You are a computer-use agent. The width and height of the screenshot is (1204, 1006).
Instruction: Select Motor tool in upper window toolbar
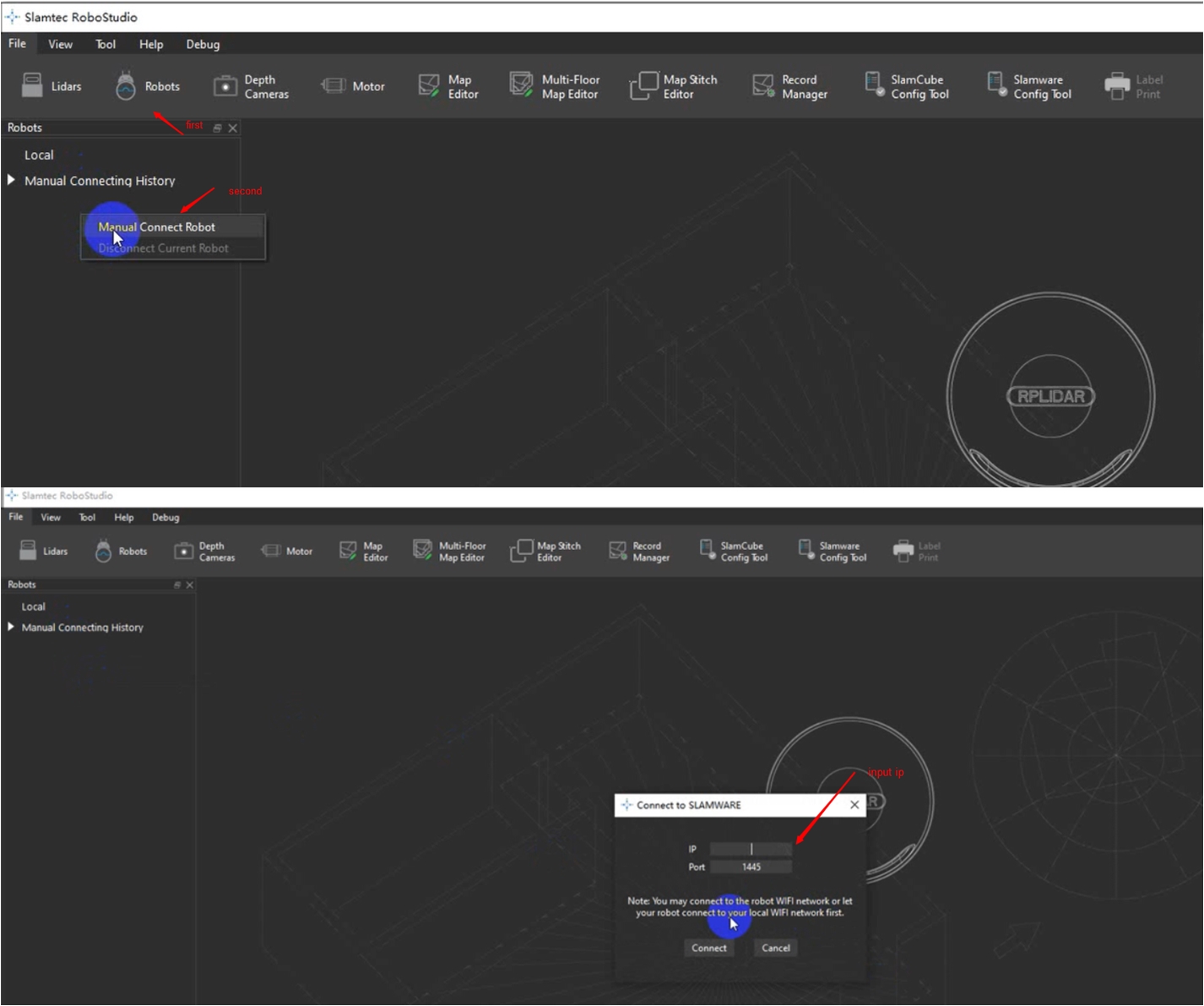353,86
